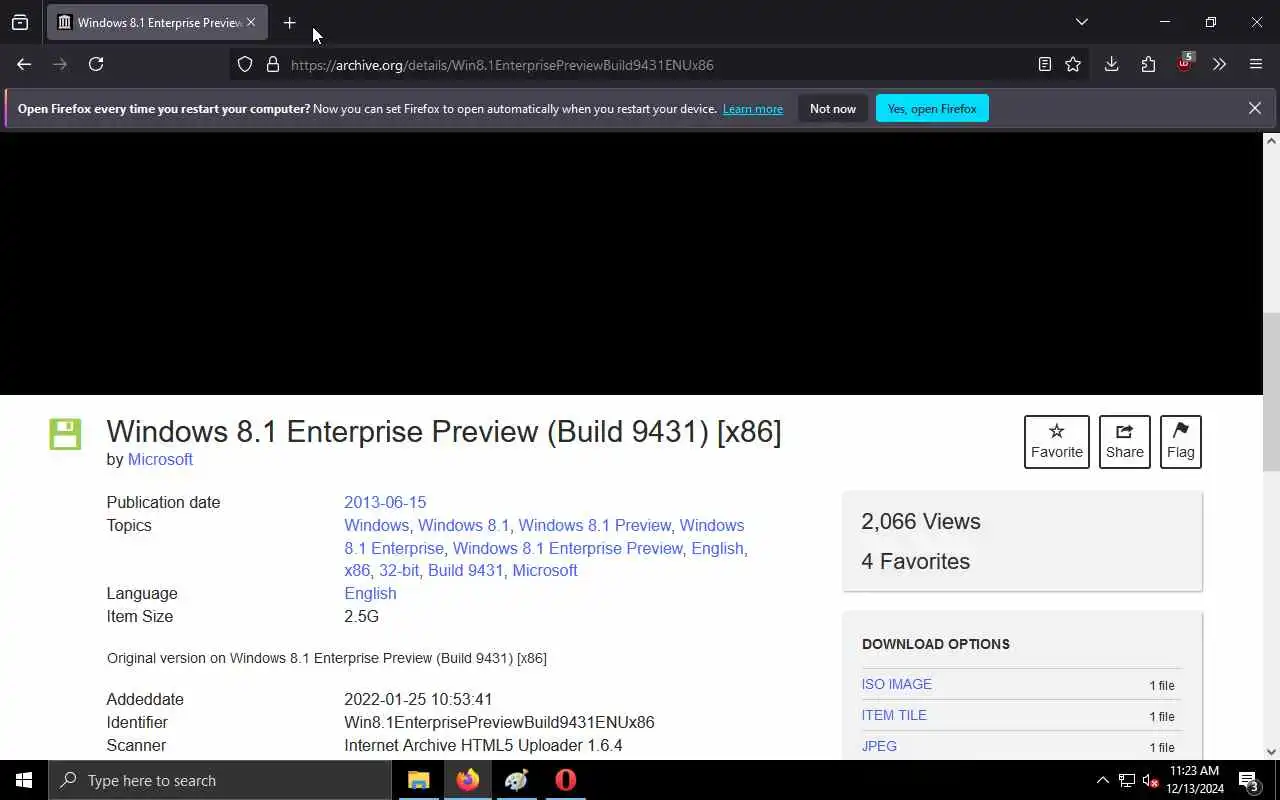This screenshot has height=800, width=1280.
Task: Open network status tray icon
Action: pyautogui.click(x=1127, y=780)
